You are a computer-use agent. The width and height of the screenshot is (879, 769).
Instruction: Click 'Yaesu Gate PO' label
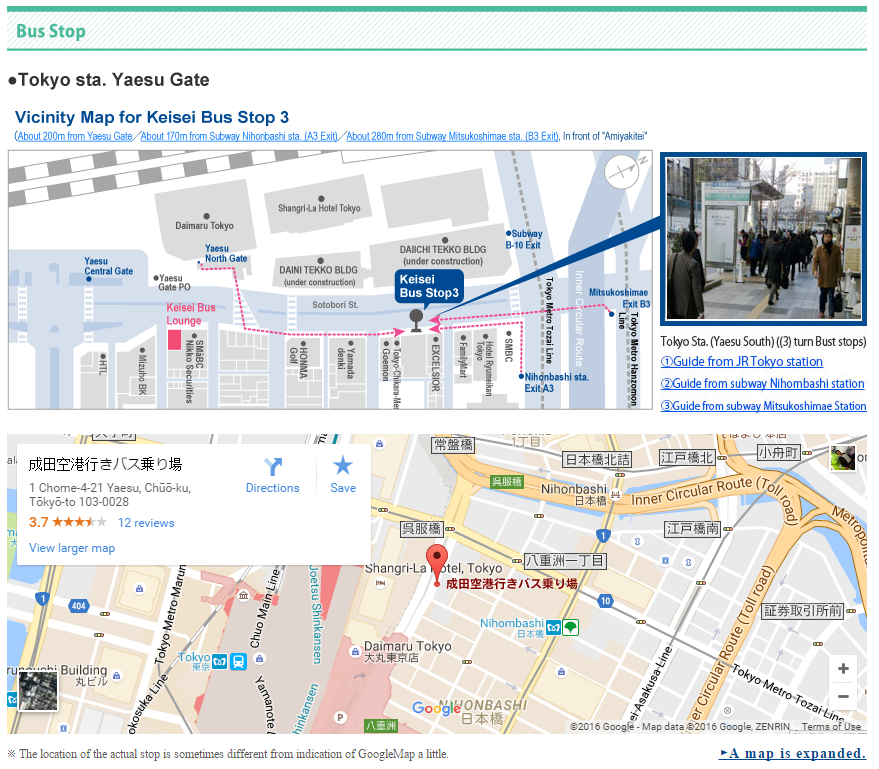click(x=174, y=282)
